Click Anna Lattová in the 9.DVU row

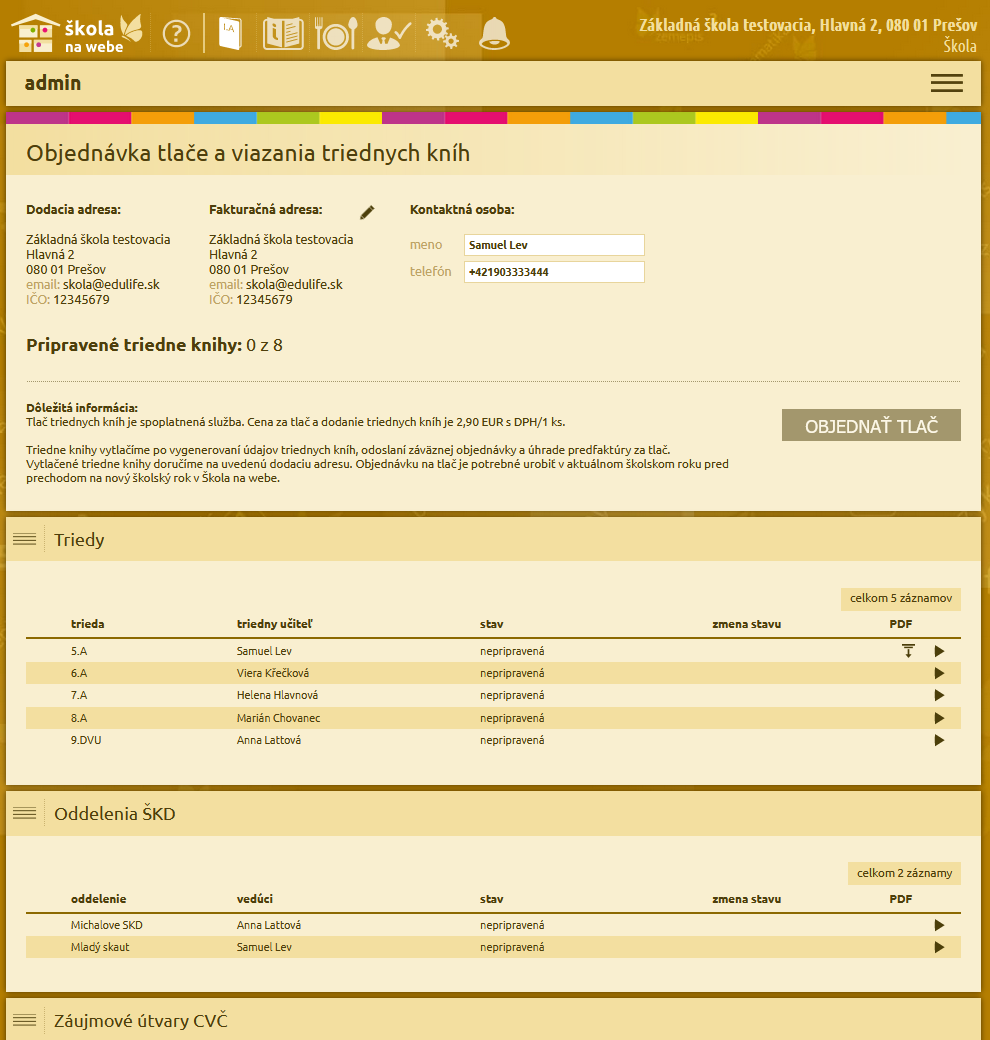(269, 740)
